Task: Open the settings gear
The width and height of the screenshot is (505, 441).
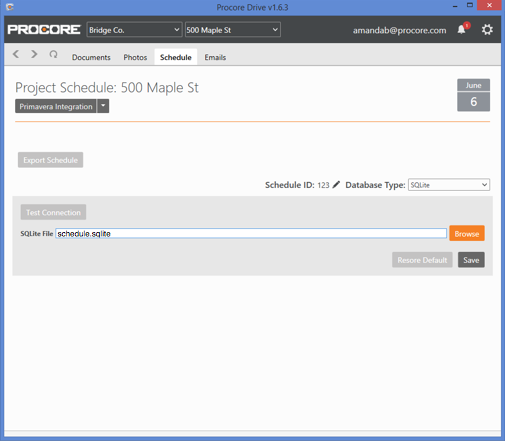Action: coord(487,30)
